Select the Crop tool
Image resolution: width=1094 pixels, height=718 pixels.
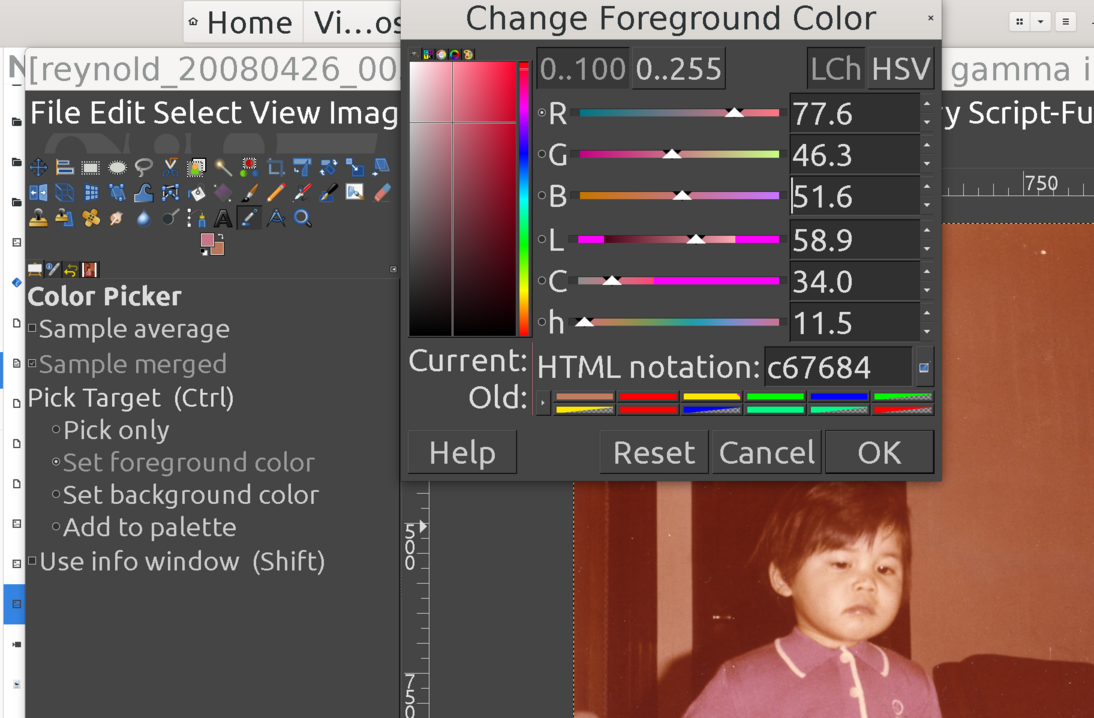pyautogui.click(x=276, y=167)
